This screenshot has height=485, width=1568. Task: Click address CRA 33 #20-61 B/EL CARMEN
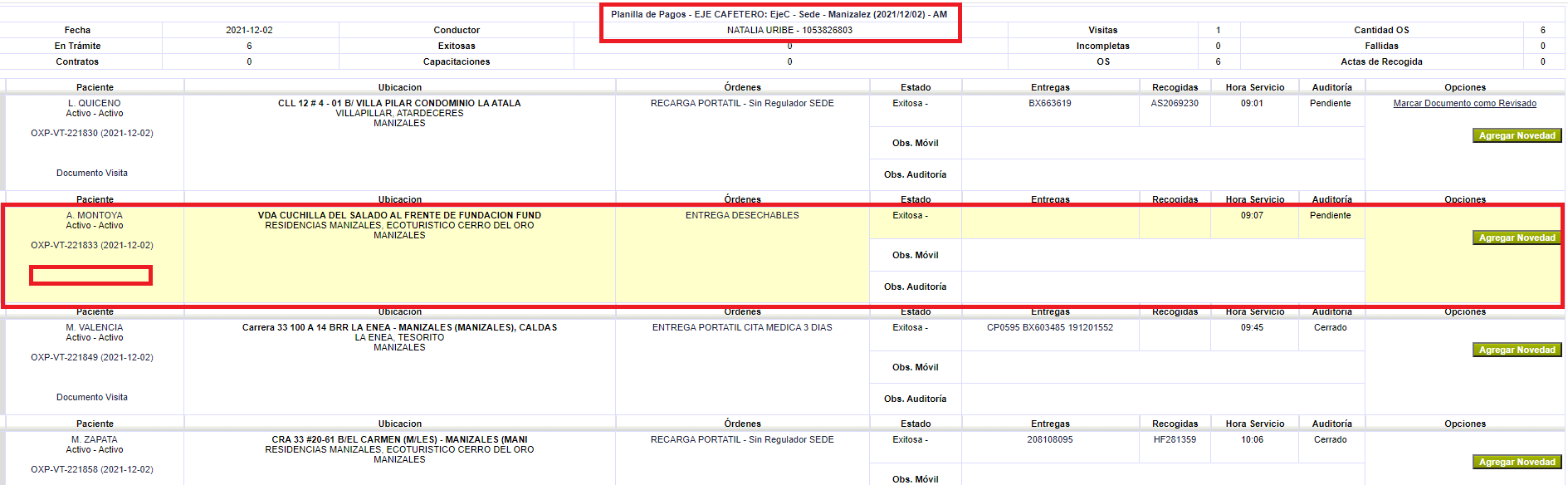click(x=399, y=439)
